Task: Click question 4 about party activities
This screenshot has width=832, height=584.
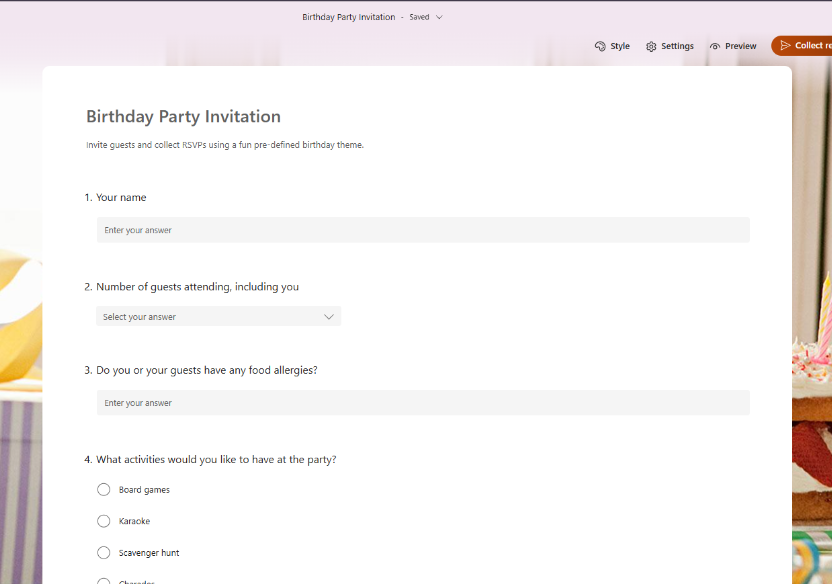Action: point(211,459)
